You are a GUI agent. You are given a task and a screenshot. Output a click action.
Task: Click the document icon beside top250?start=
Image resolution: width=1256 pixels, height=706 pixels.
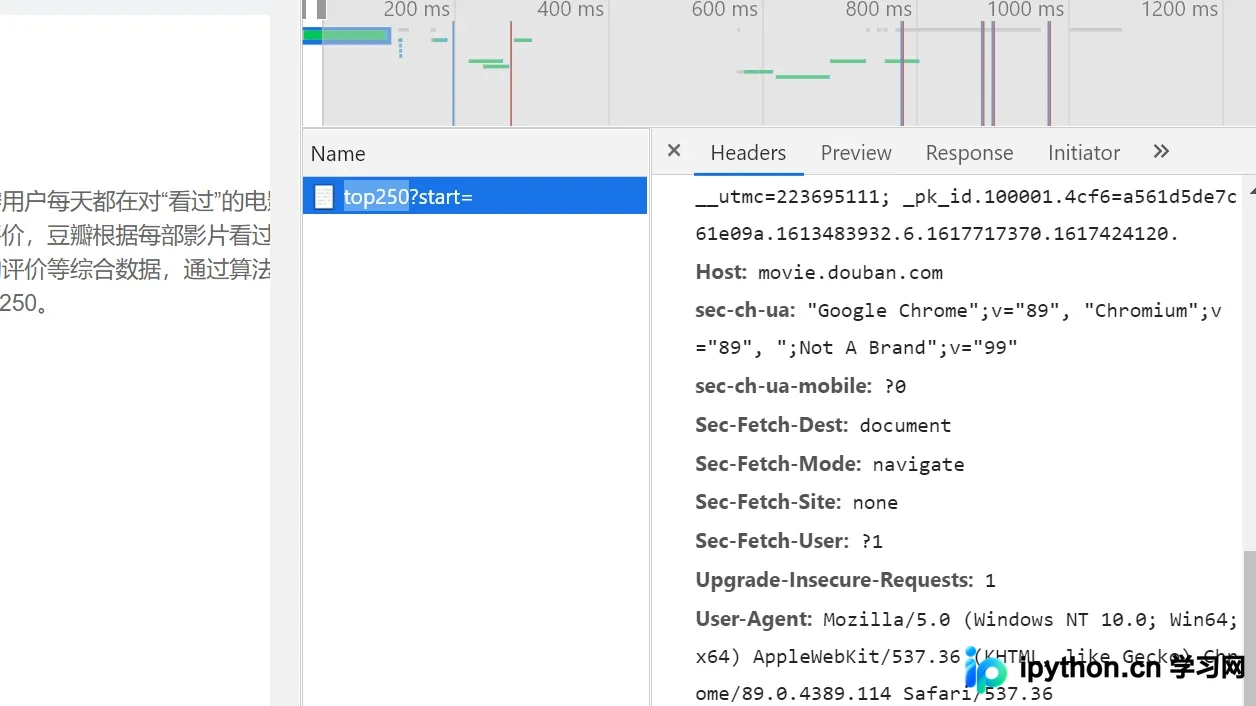coord(324,196)
